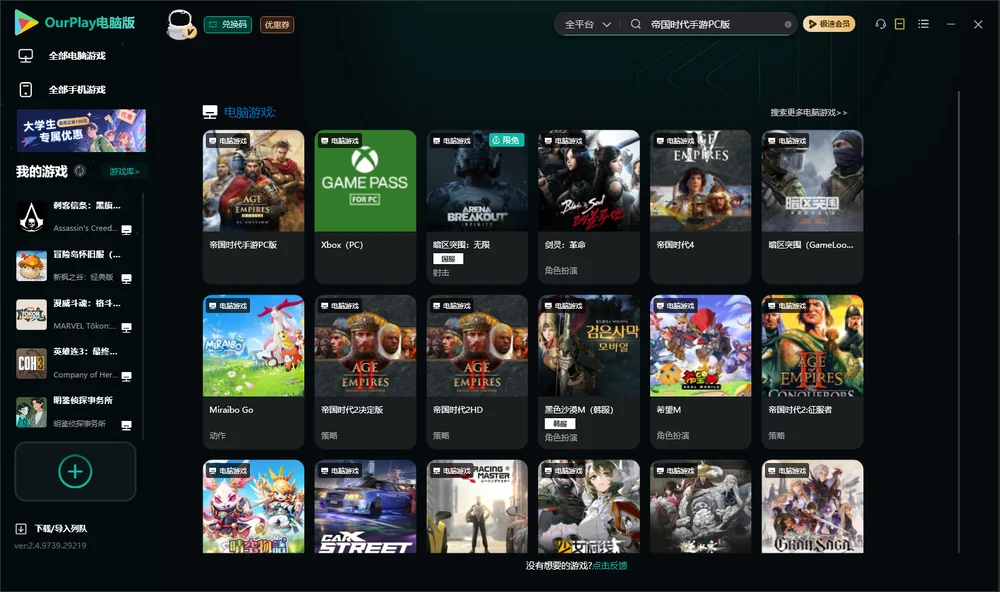Open Arena Breakout Infinite card
This screenshot has width=1000, height=592.
(477, 207)
